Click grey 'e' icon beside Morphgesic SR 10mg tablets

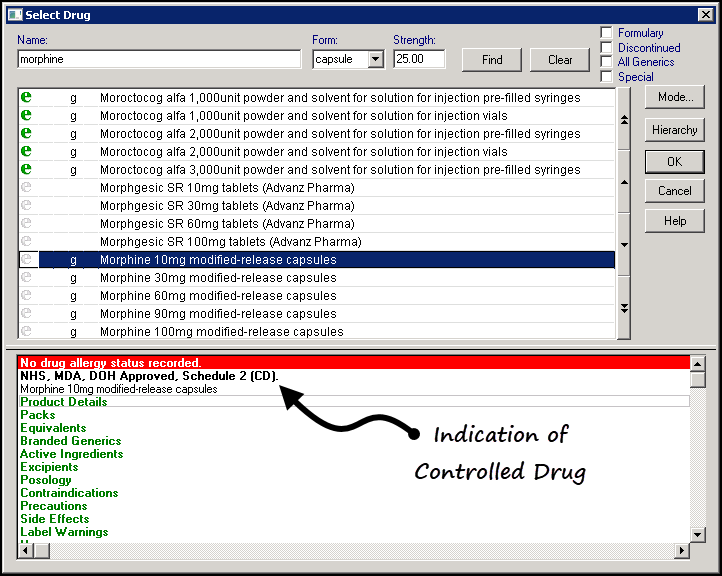pos(27,188)
